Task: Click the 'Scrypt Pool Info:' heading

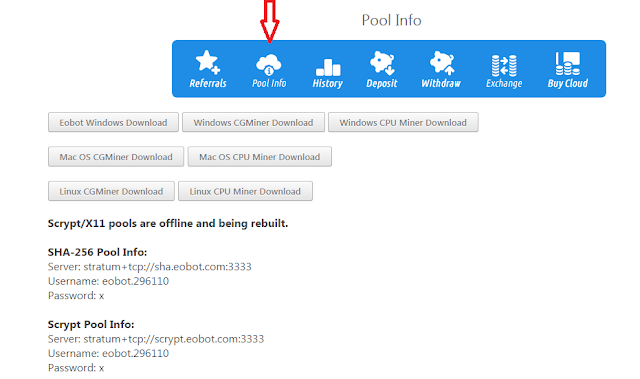Action: (91, 324)
